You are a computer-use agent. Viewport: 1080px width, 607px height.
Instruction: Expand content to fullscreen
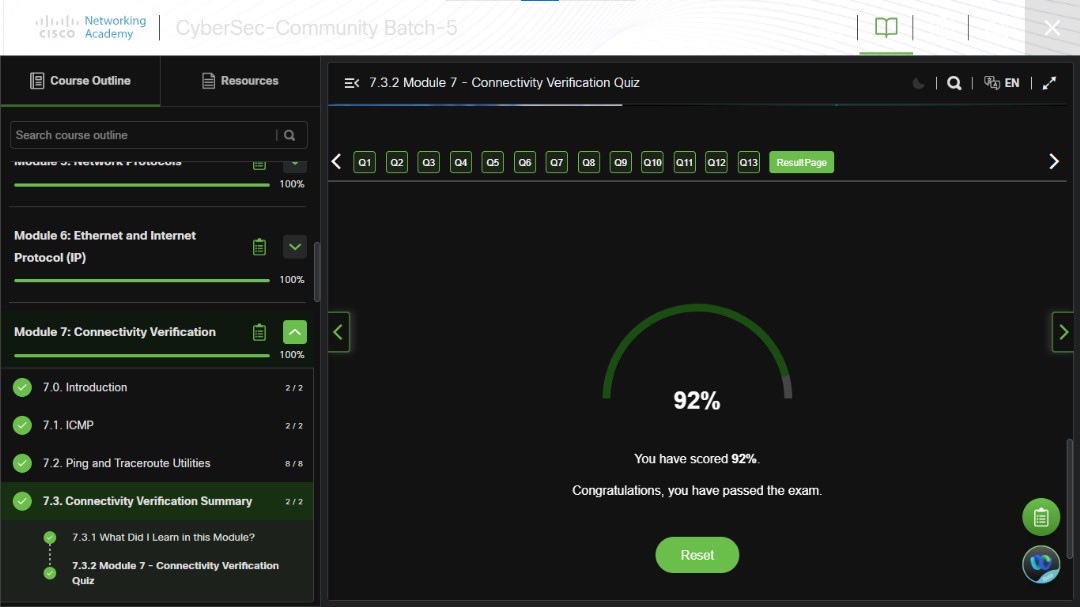click(x=1049, y=83)
